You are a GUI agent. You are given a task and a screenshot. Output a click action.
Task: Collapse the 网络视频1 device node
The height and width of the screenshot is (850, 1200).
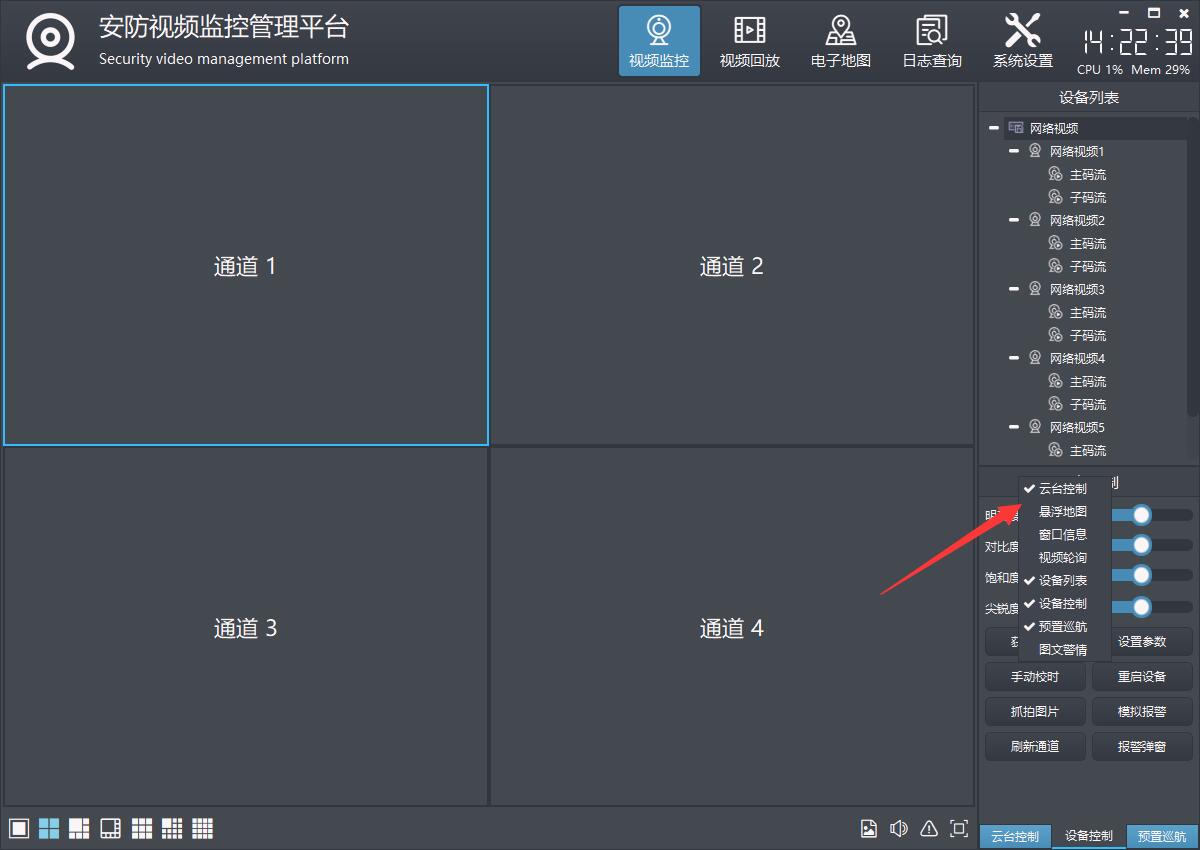[x=1014, y=151]
